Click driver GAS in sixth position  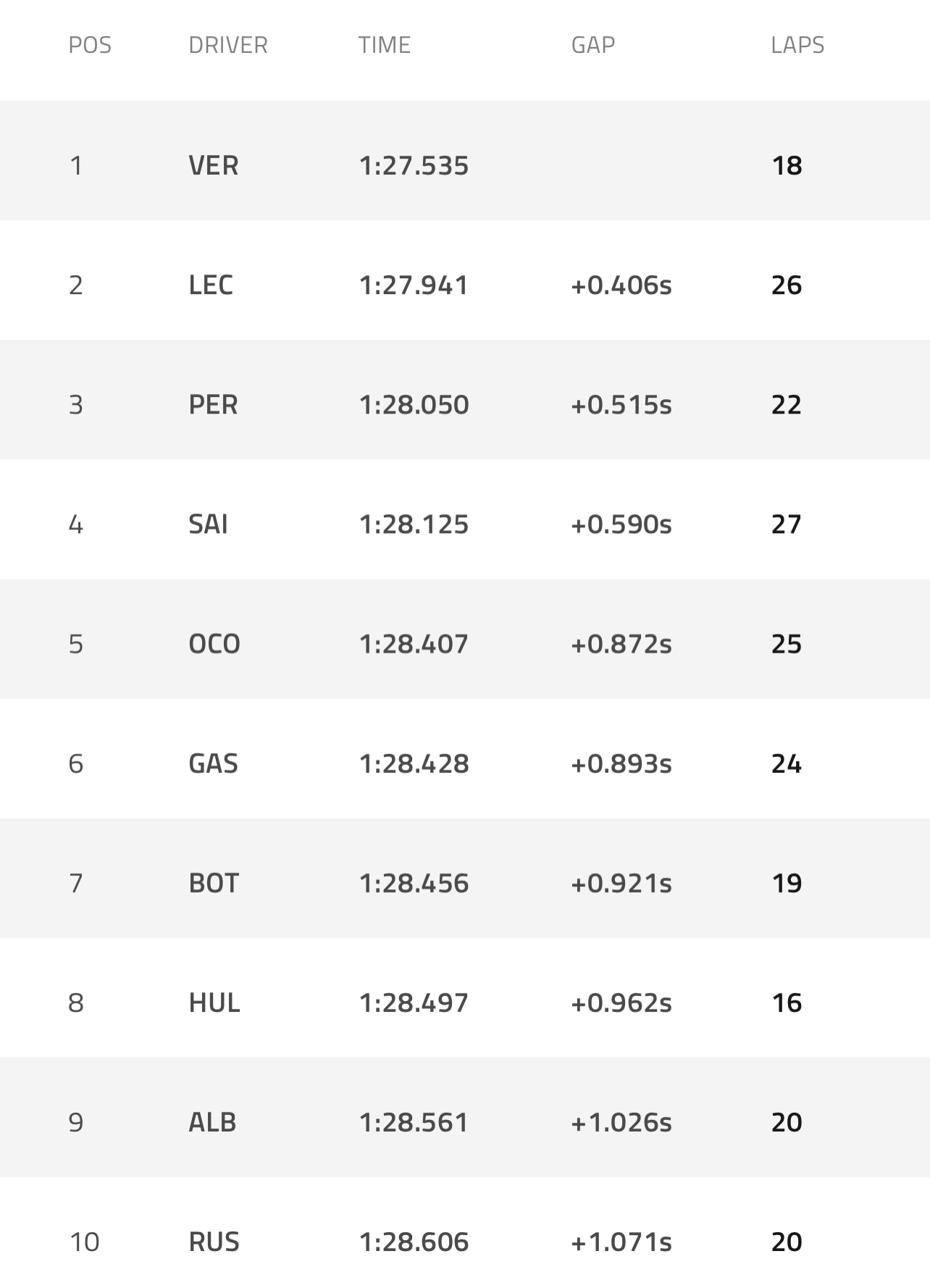pos(213,764)
